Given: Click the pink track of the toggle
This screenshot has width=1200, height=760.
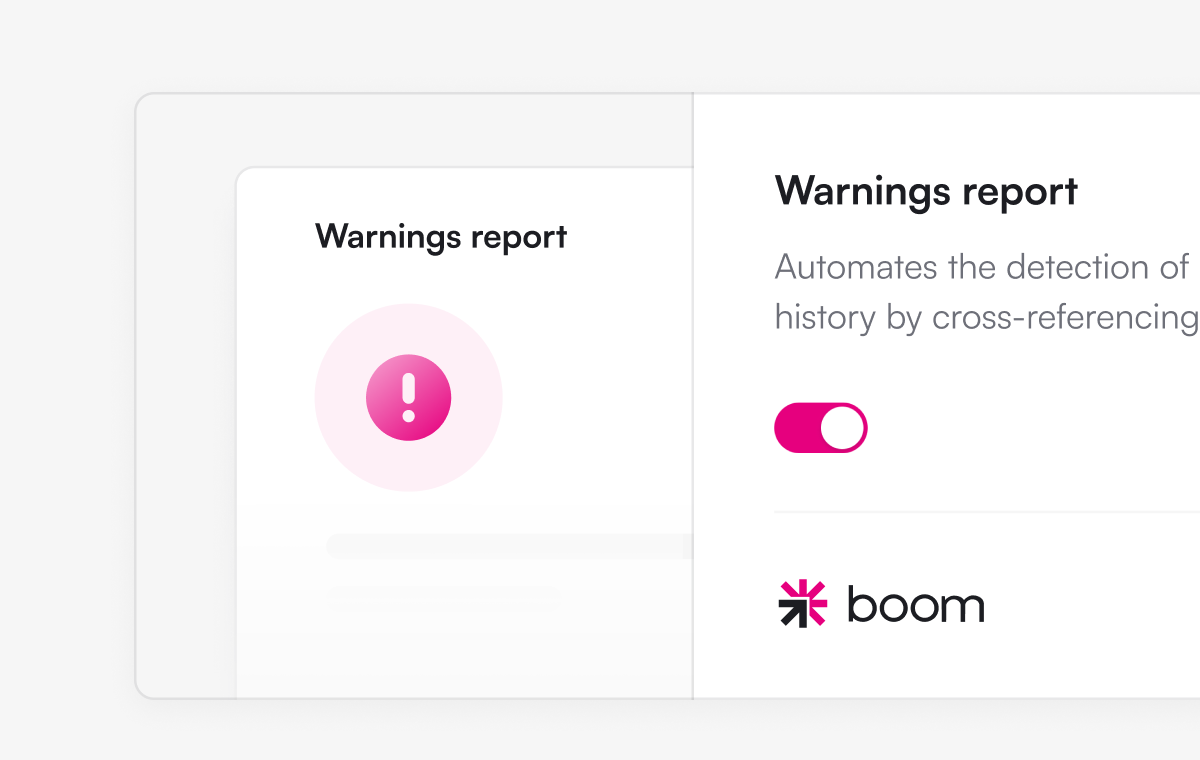Looking at the screenshot, I should 797,428.
